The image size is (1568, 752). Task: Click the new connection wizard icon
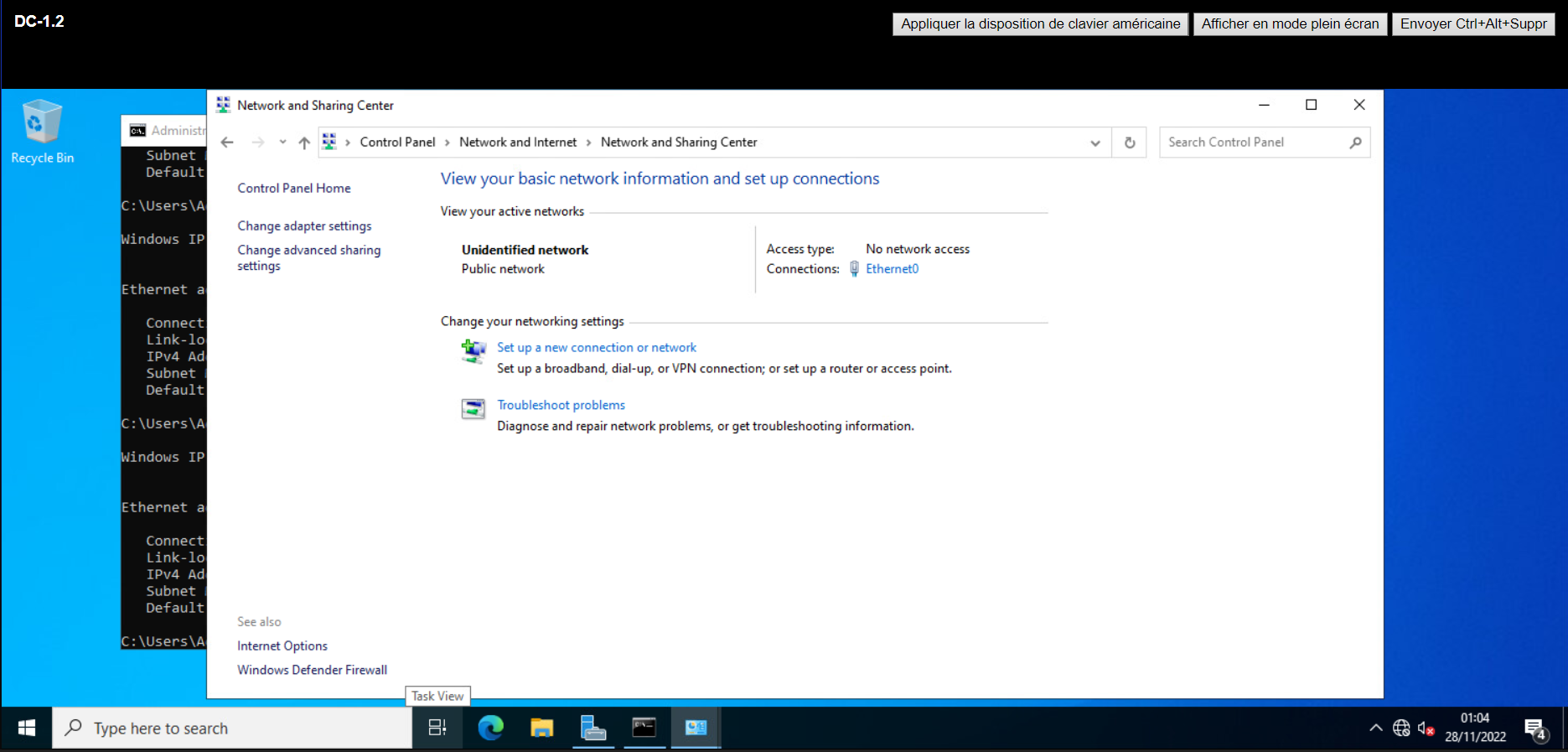474,351
